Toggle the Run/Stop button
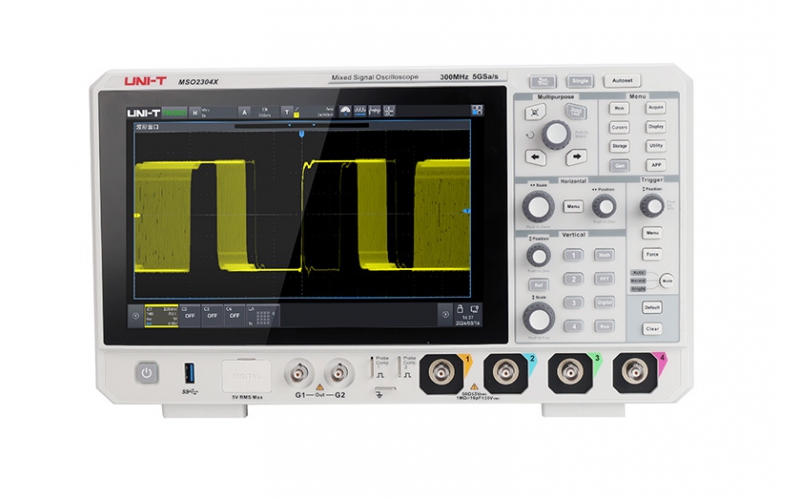Image resolution: width=800 pixels, height=500 pixels. [x=542, y=81]
